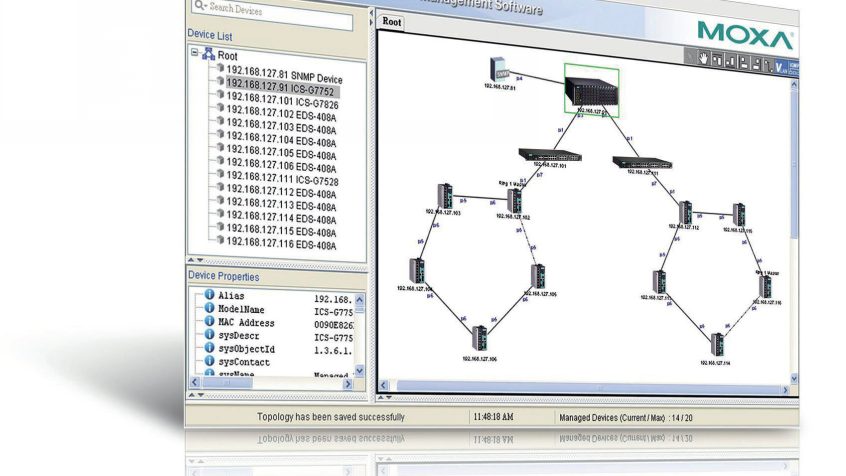Select node 192.168.127.104 in topology
This screenshot has width=846, height=476.
click(417, 271)
